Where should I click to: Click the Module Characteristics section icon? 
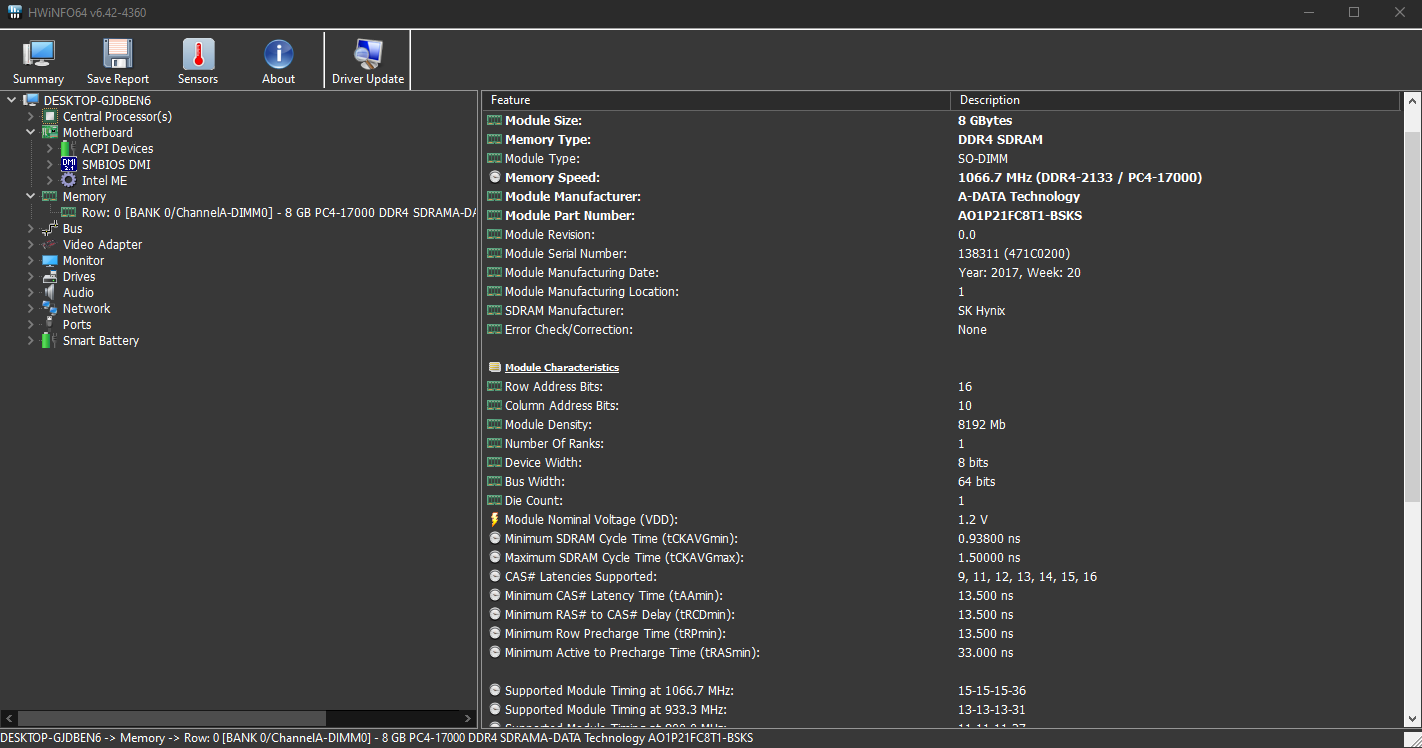pyautogui.click(x=494, y=367)
